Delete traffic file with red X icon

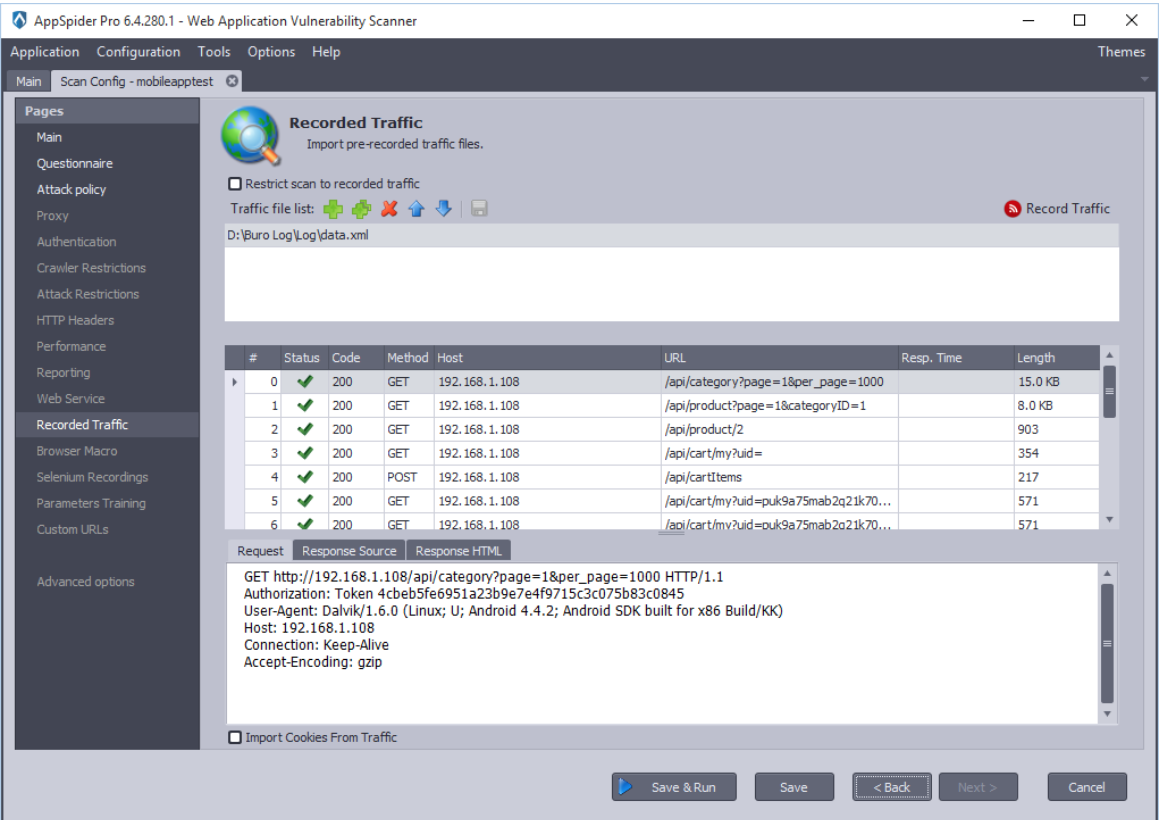pyautogui.click(x=389, y=209)
